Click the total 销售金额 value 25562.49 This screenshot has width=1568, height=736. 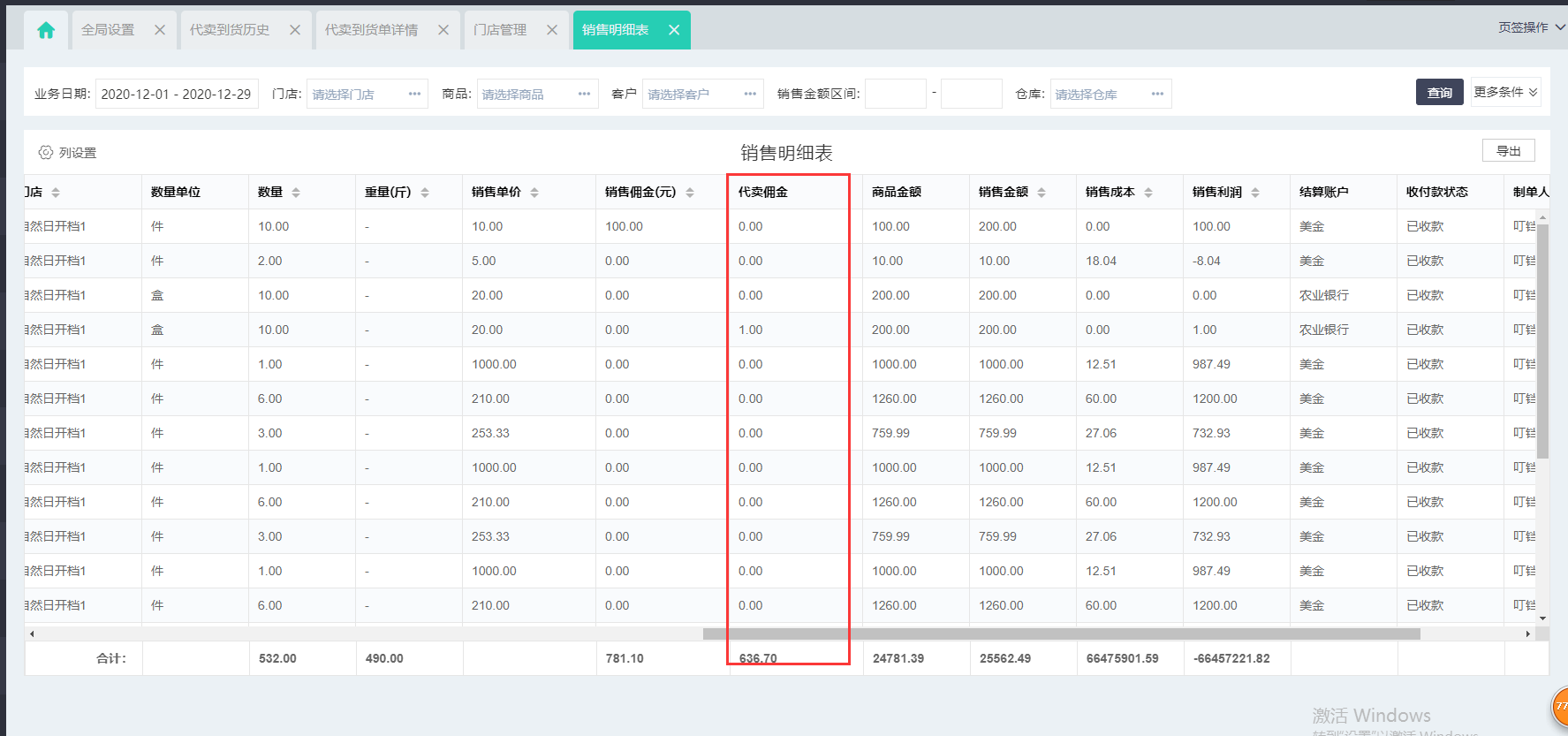click(x=1005, y=658)
